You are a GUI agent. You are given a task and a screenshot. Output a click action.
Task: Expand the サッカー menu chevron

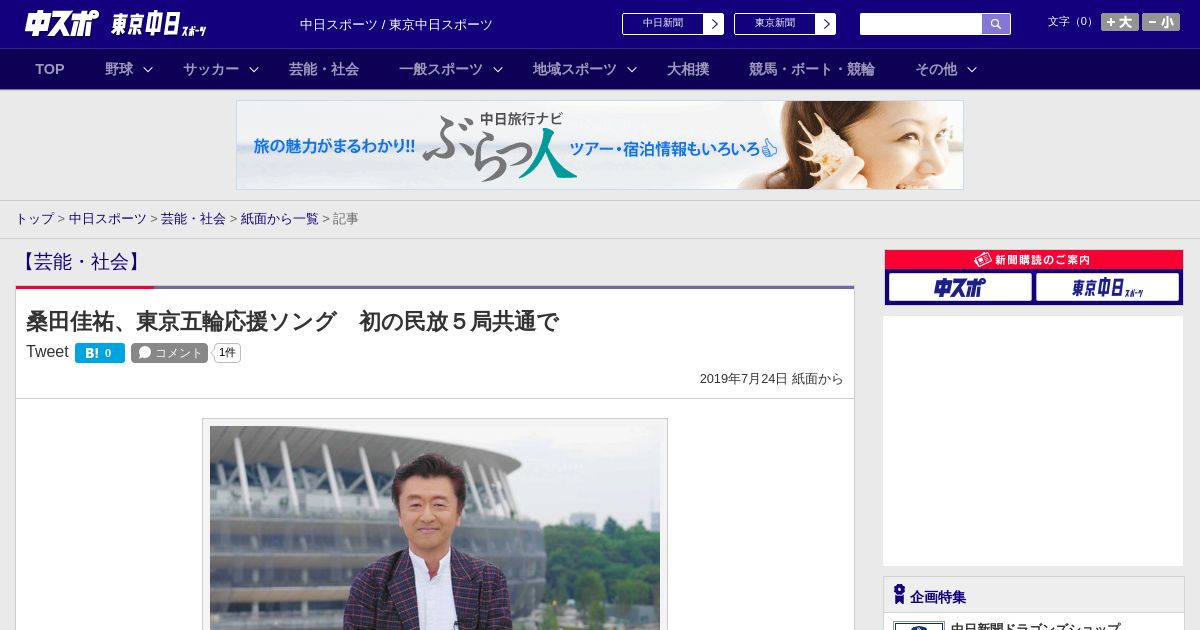[x=254, y=70]
